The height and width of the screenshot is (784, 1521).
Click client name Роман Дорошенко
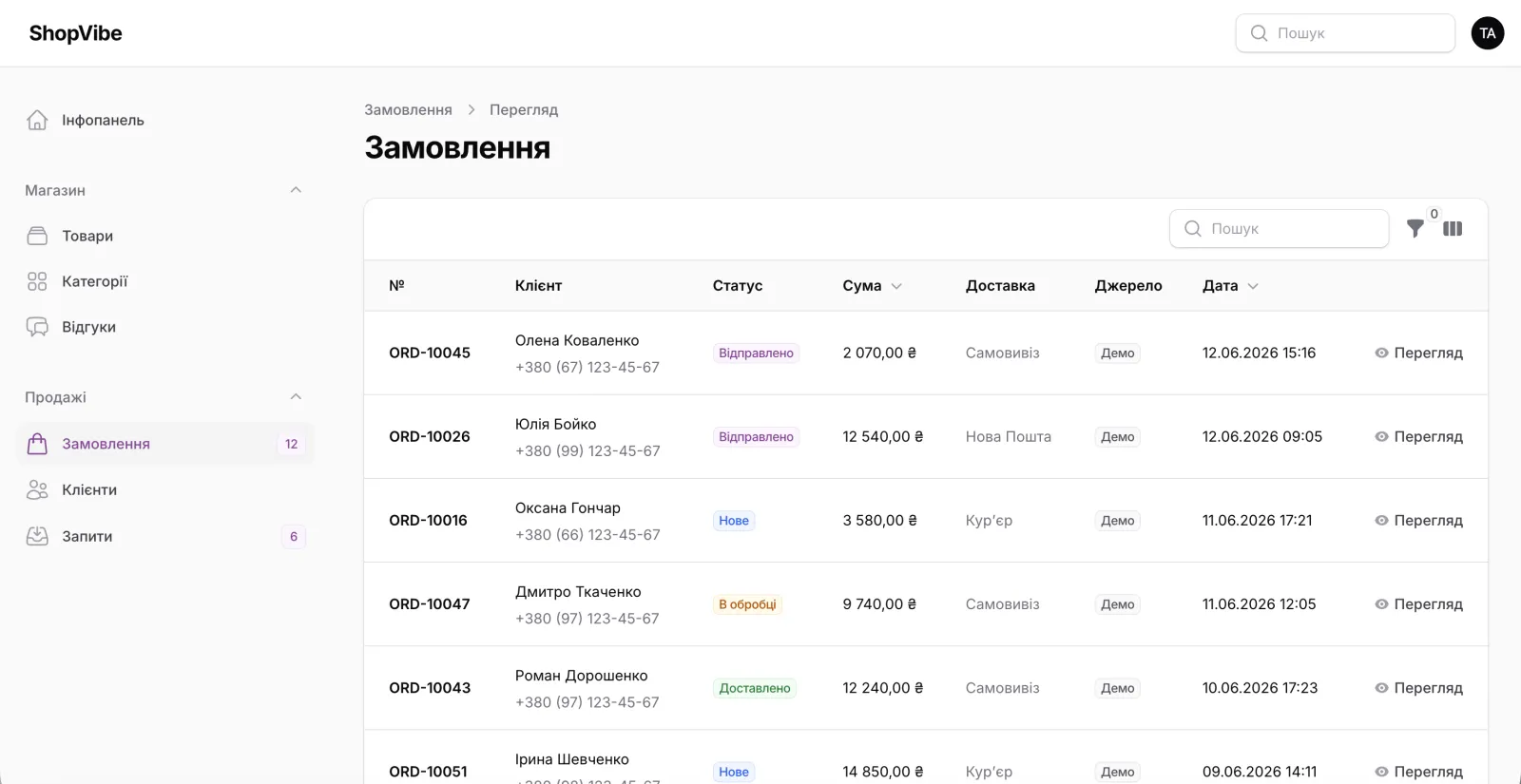582,676
